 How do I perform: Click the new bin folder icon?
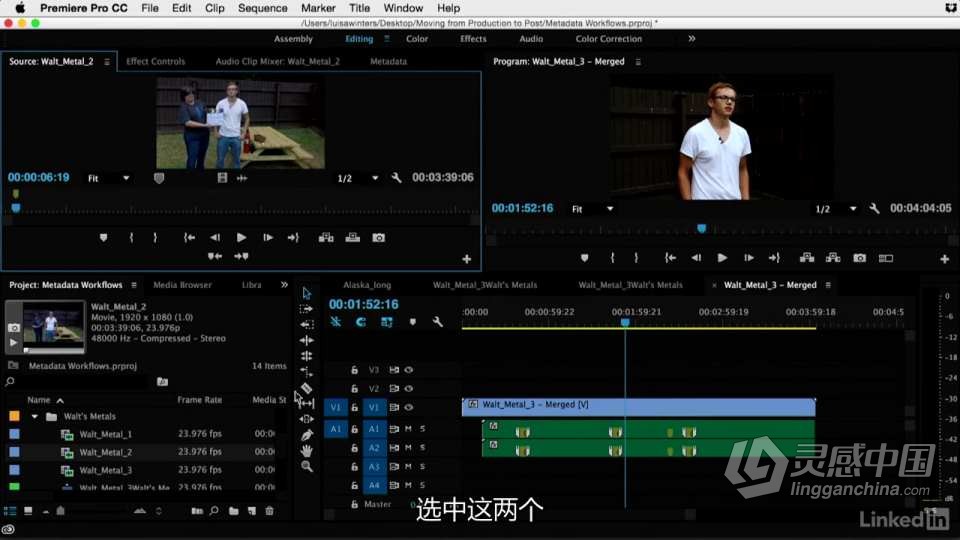tap(234, 511)
